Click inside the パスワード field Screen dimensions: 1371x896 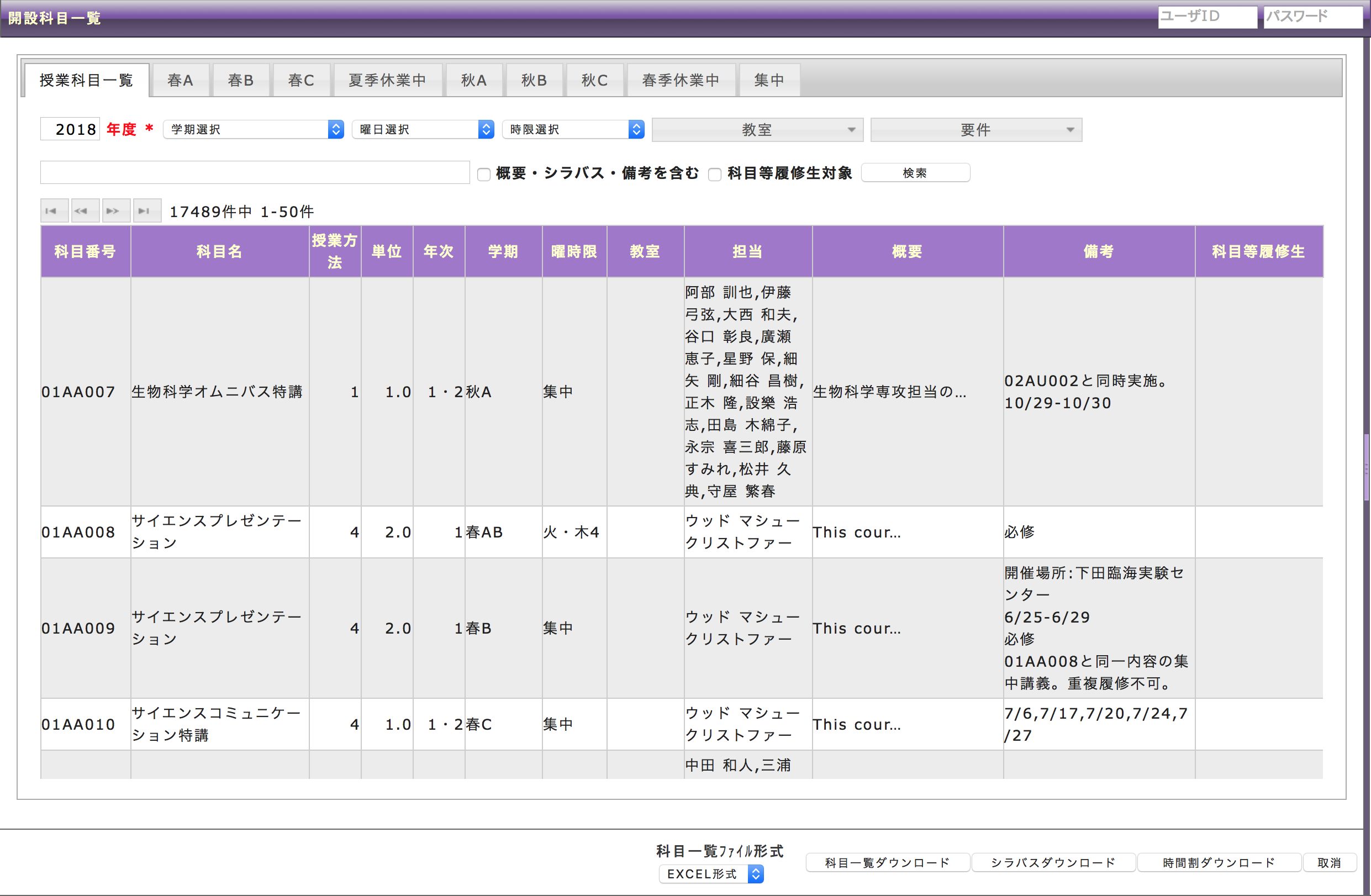pyautogui.click(x=1312, y=17)
